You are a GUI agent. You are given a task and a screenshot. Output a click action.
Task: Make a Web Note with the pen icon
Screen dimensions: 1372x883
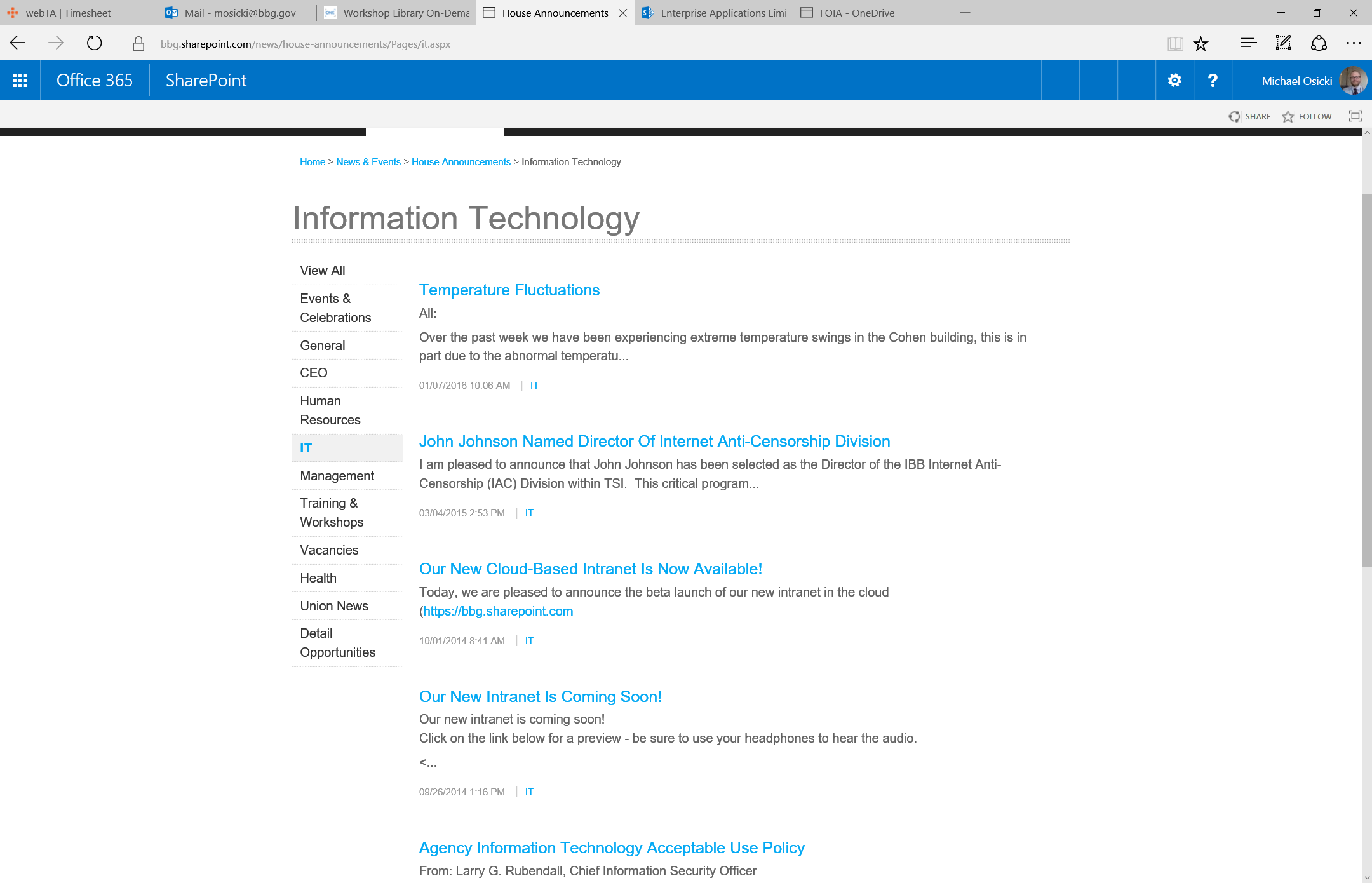click(1283, 43)
